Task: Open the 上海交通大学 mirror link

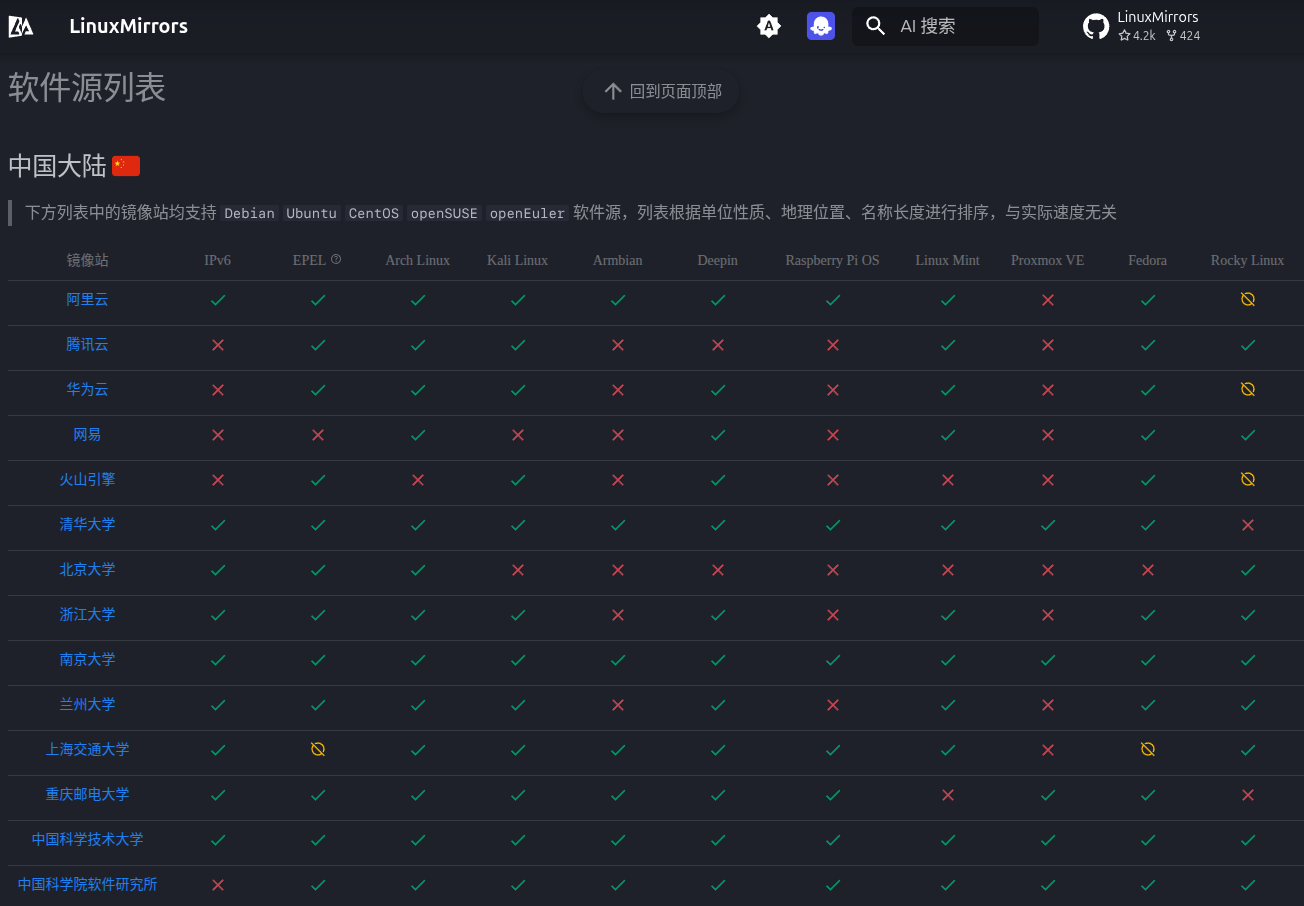Action: click(x=88, y=749)
